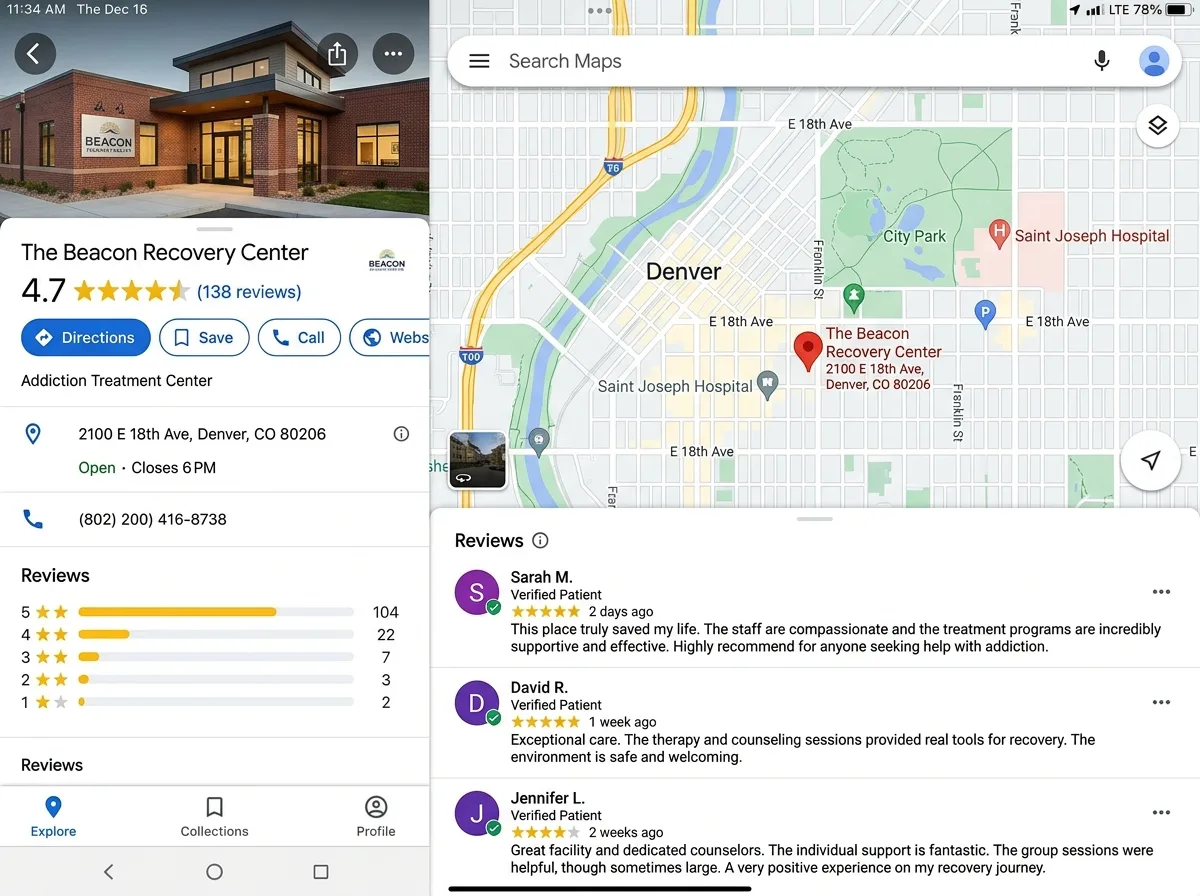The image size is (1200, 896).
Task: Tap the info icon beside the address
Action: coord(402,434)
